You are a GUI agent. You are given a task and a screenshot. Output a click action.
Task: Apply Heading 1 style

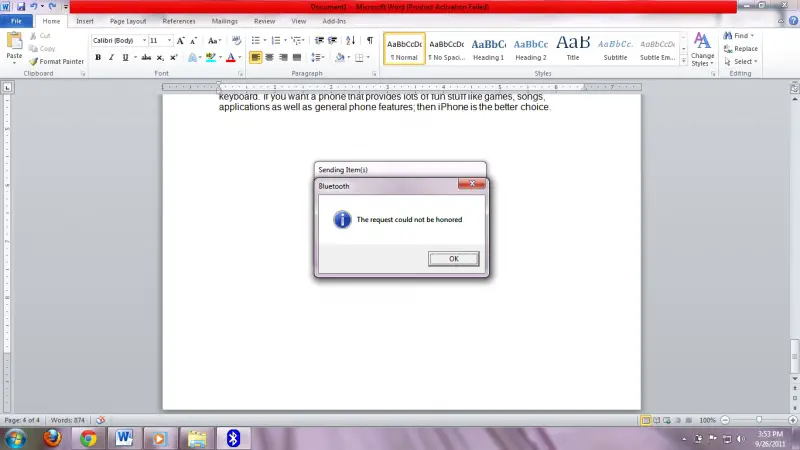click(488, 49)
